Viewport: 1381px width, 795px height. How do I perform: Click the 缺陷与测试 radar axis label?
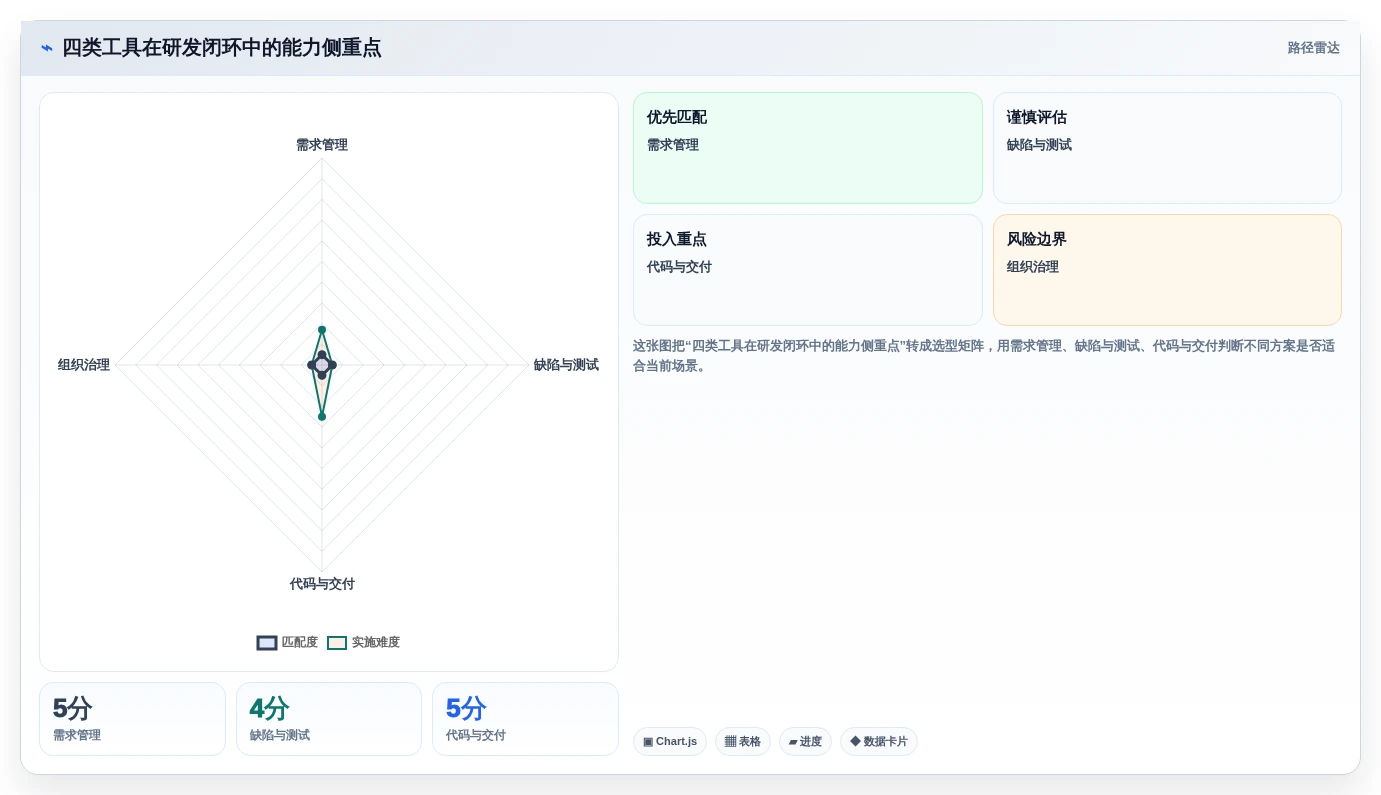coord(566,365)
